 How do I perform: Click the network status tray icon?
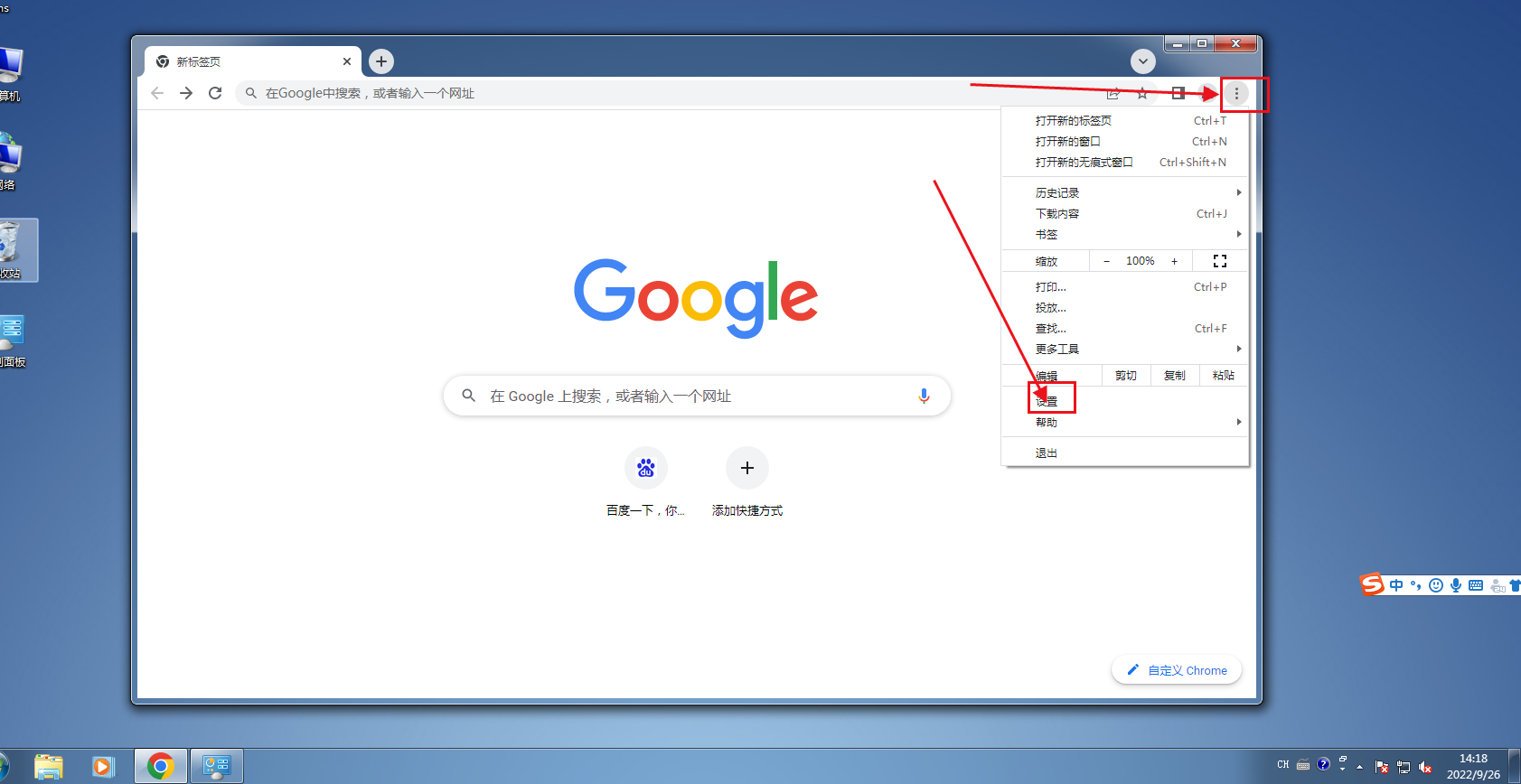1404,767
